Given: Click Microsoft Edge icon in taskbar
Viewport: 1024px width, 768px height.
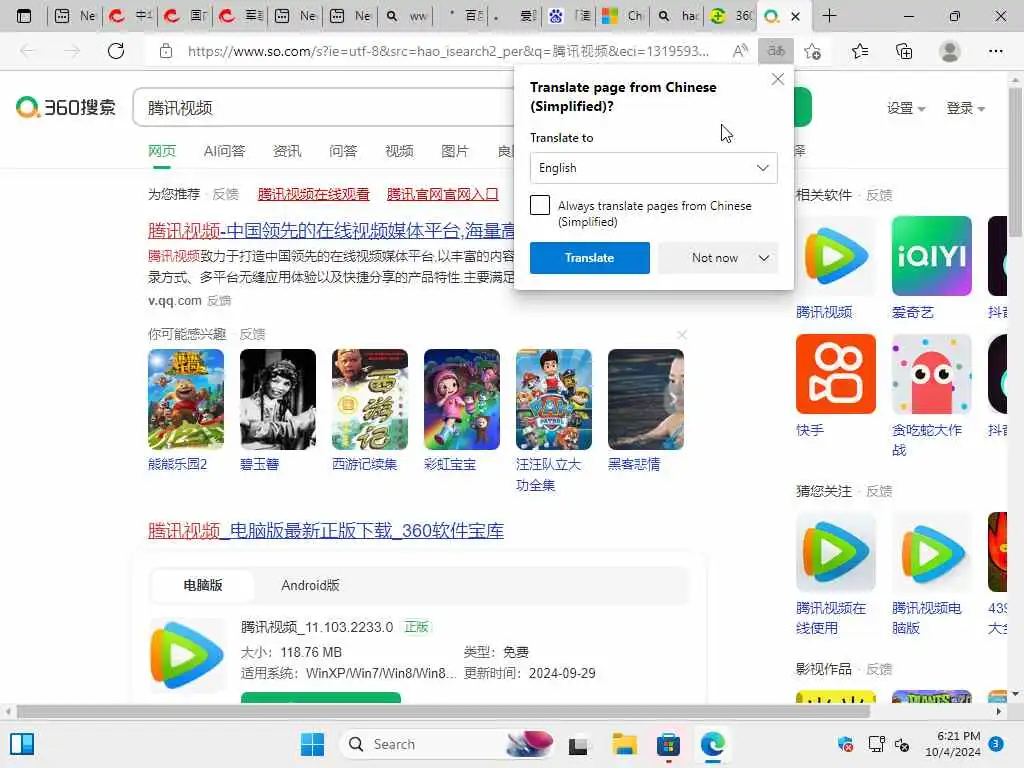Looking at the screenshot, I should [712, 744].
